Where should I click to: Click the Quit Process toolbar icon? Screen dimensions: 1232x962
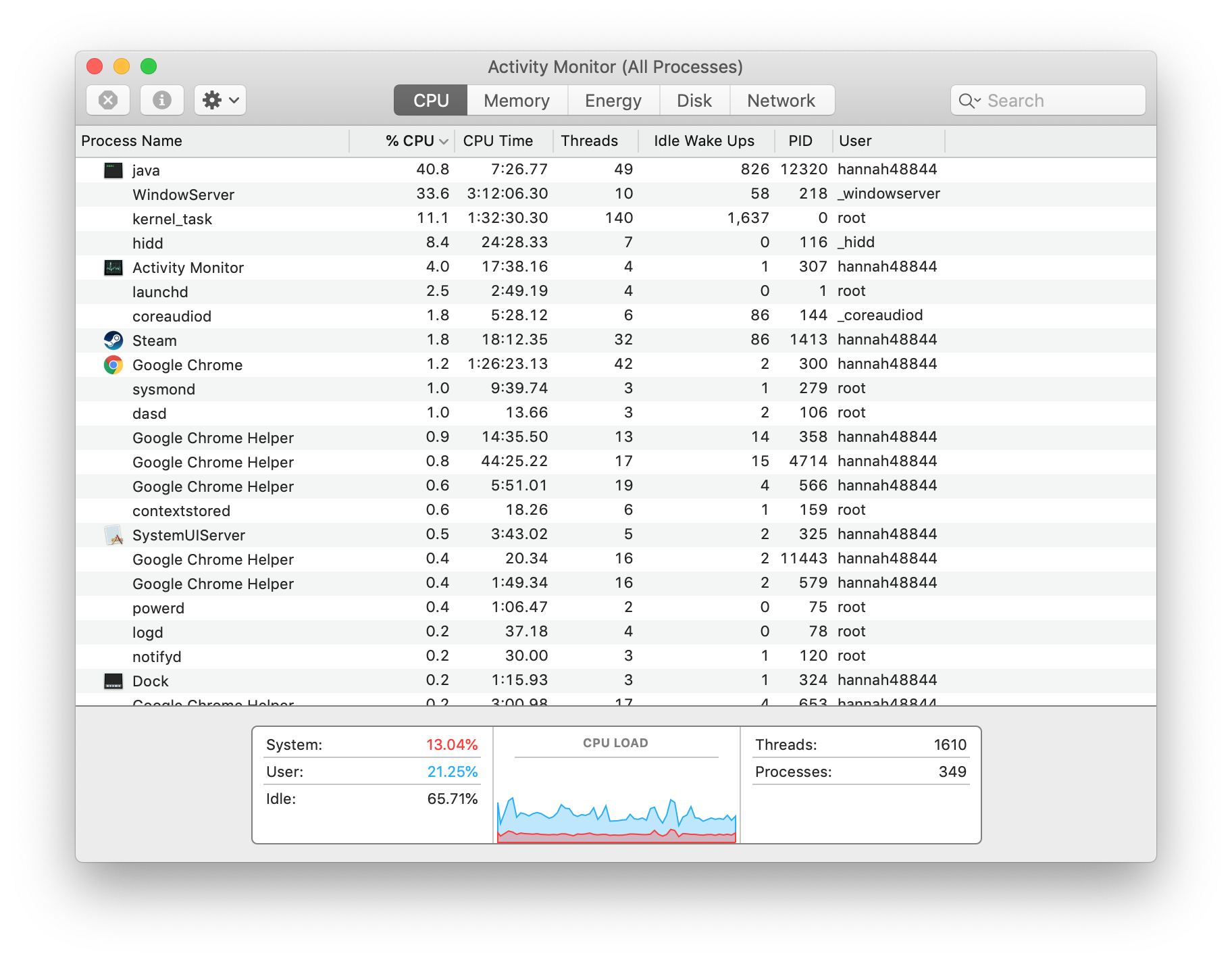(108, 100)
